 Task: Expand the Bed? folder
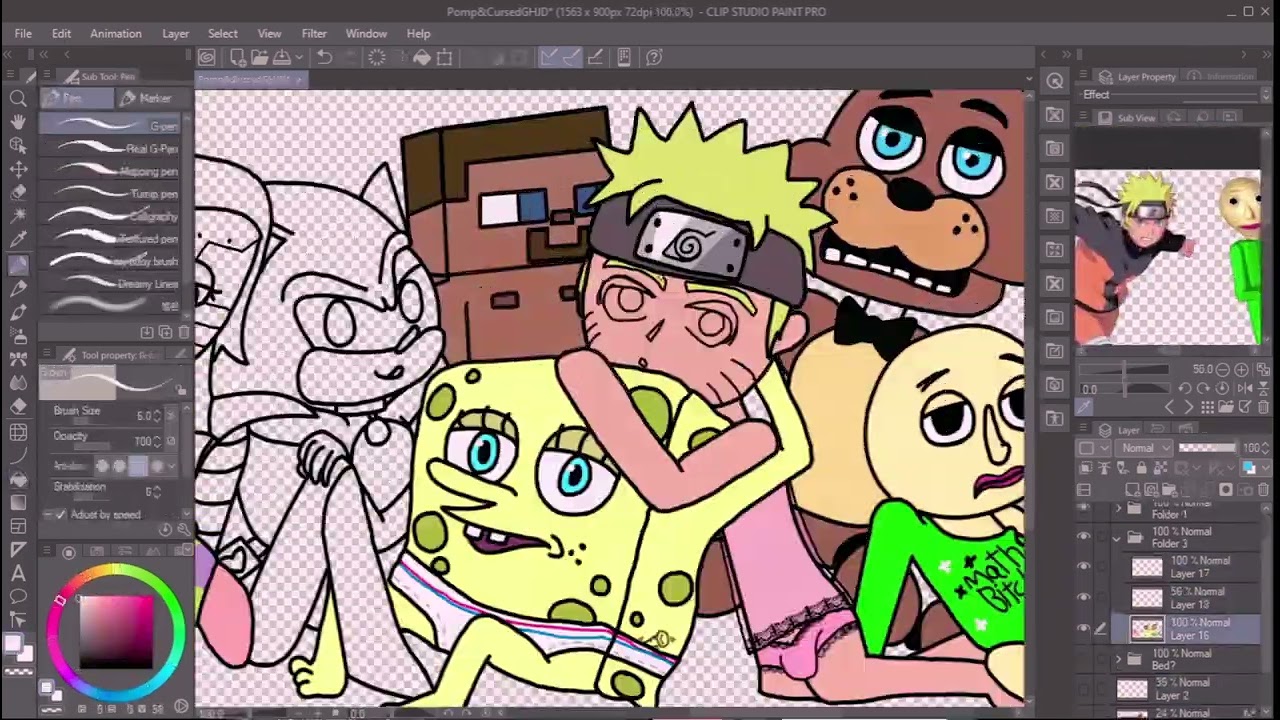tap(1118, 659)
